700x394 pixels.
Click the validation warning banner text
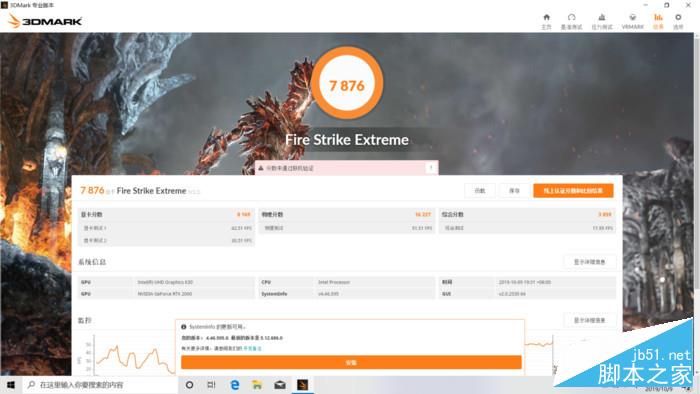[x=290, y=168]
